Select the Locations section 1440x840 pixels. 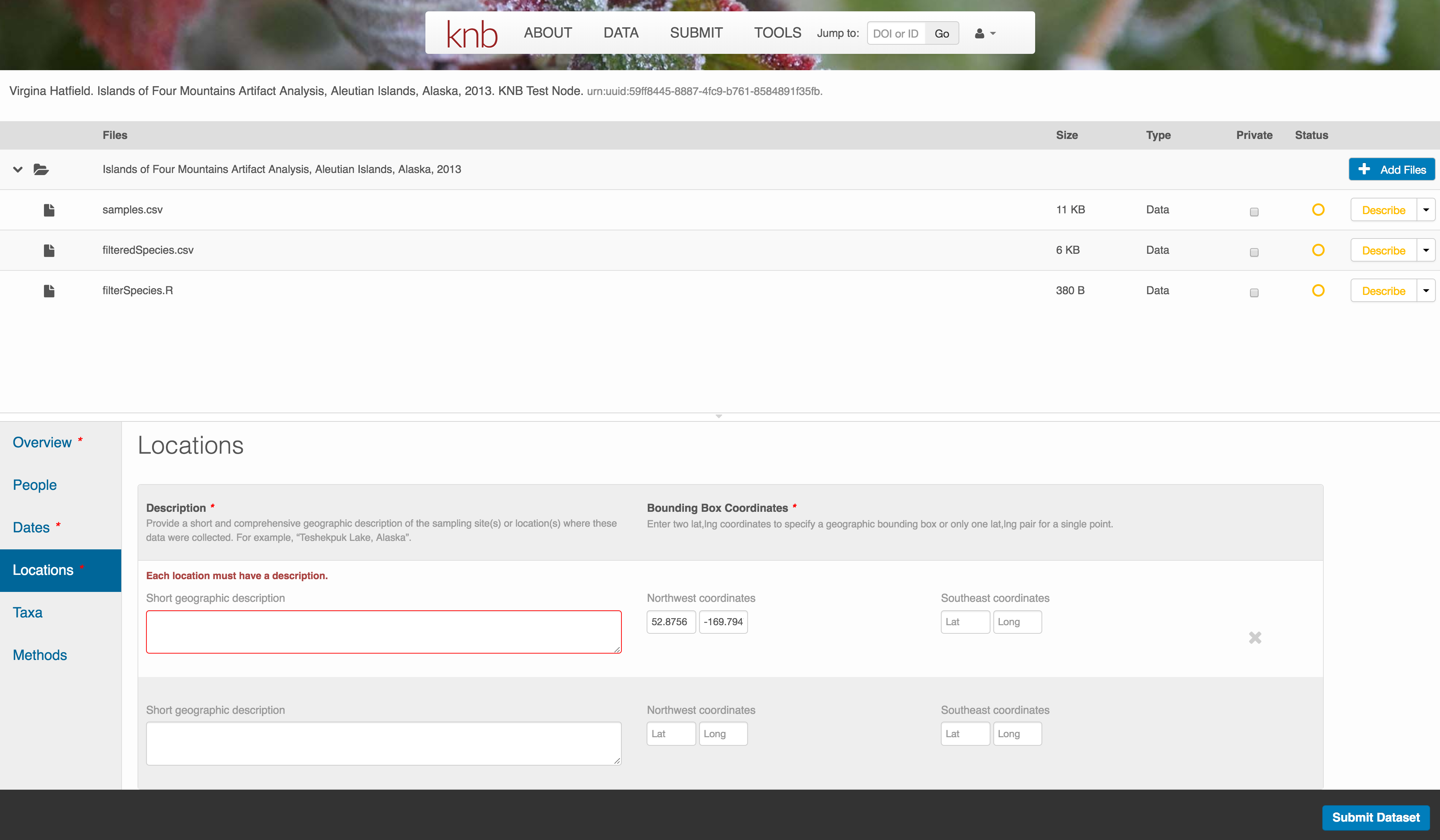(x=61, y=570)
